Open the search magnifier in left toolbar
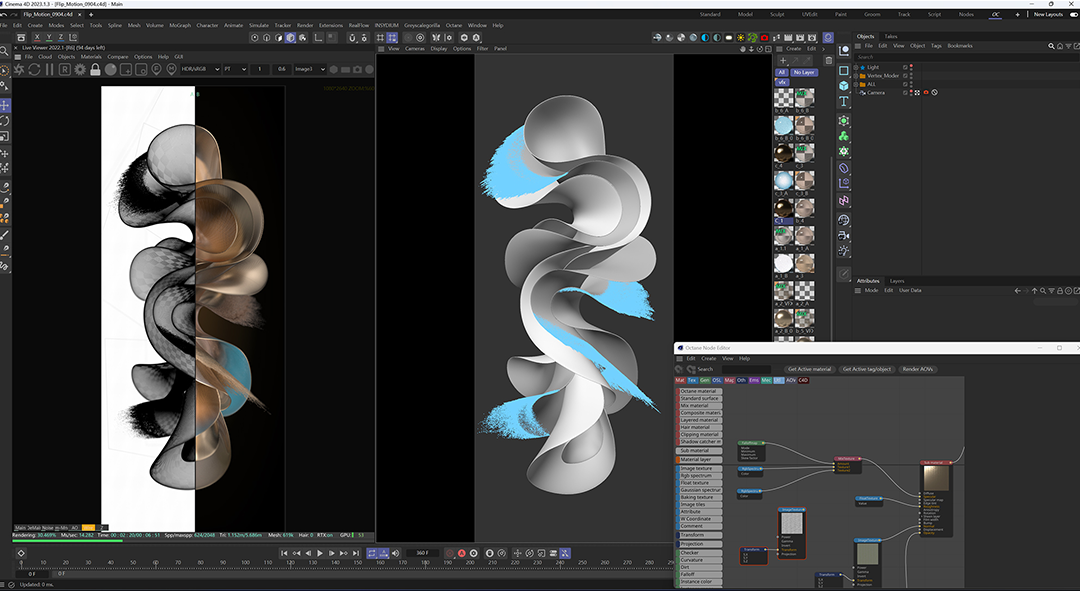 5,52
